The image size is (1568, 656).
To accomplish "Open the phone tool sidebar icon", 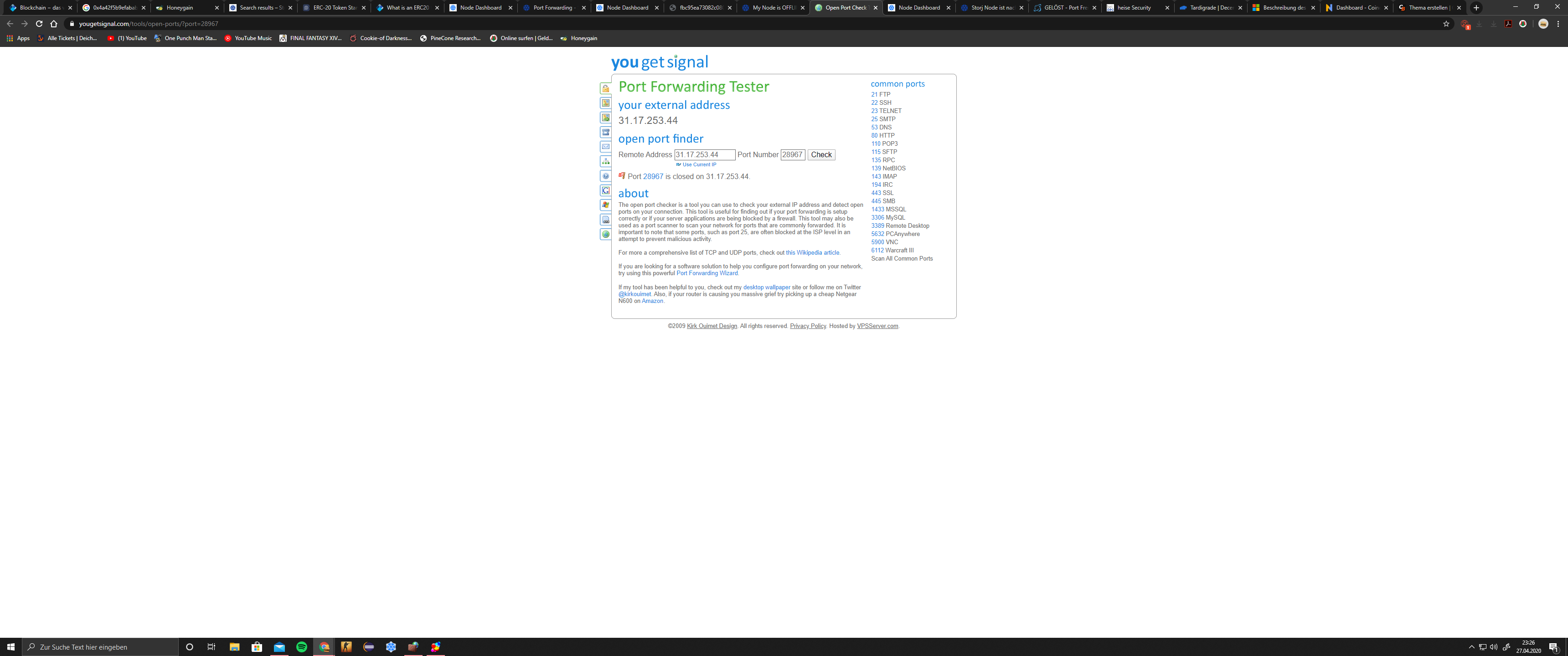I will [x=606, y=132].
